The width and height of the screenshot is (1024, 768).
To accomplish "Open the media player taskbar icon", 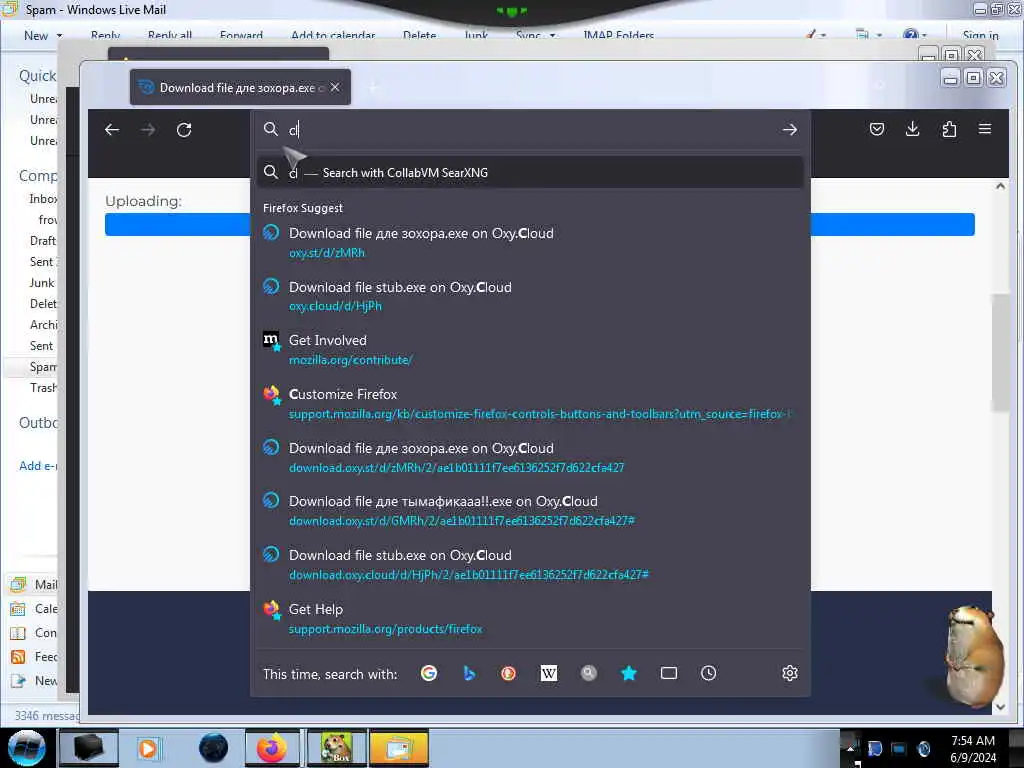I will coord(148,748).
